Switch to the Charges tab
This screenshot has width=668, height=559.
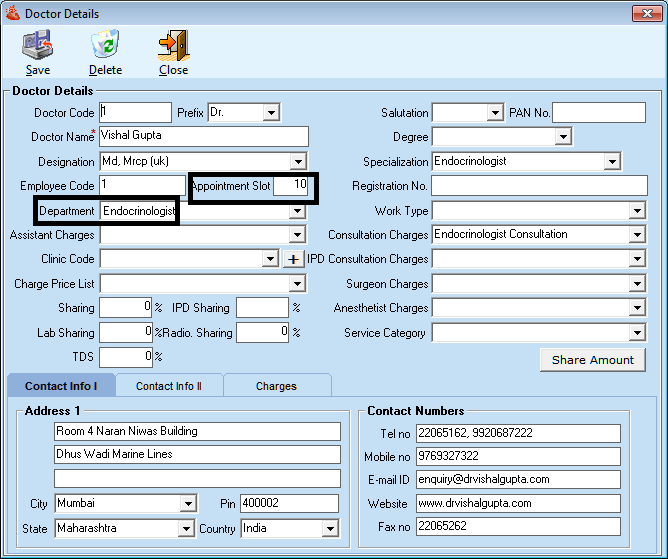(276, 386)
